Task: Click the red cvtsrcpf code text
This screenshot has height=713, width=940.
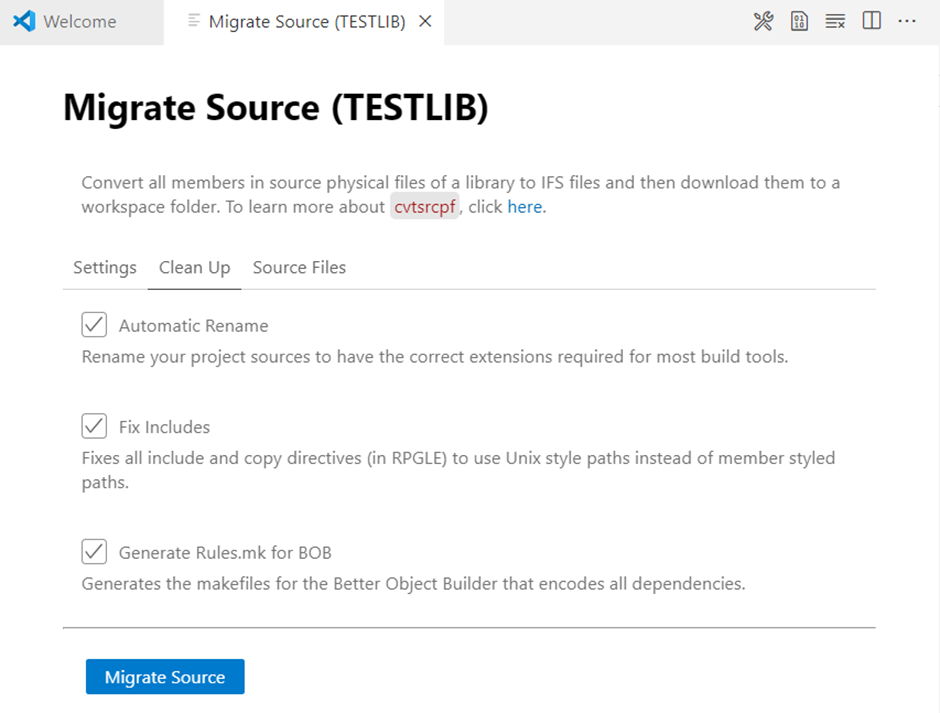Action: coord(424,208)
